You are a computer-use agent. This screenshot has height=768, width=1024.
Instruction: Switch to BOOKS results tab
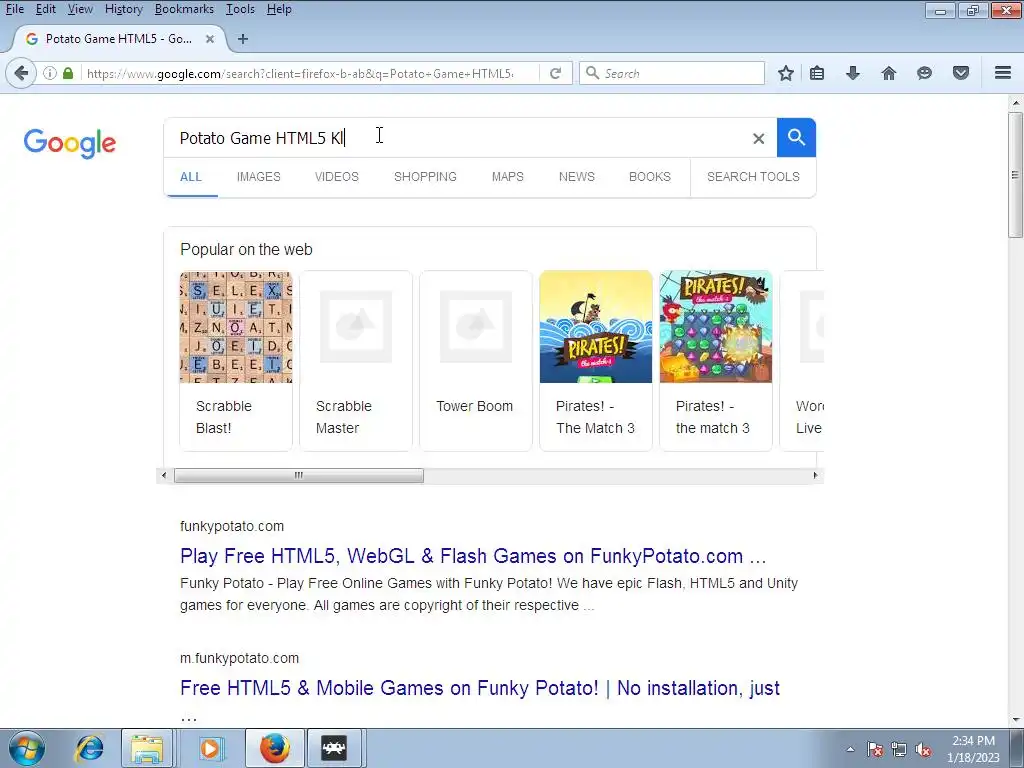pyautogui.click(x=650, y=177)
